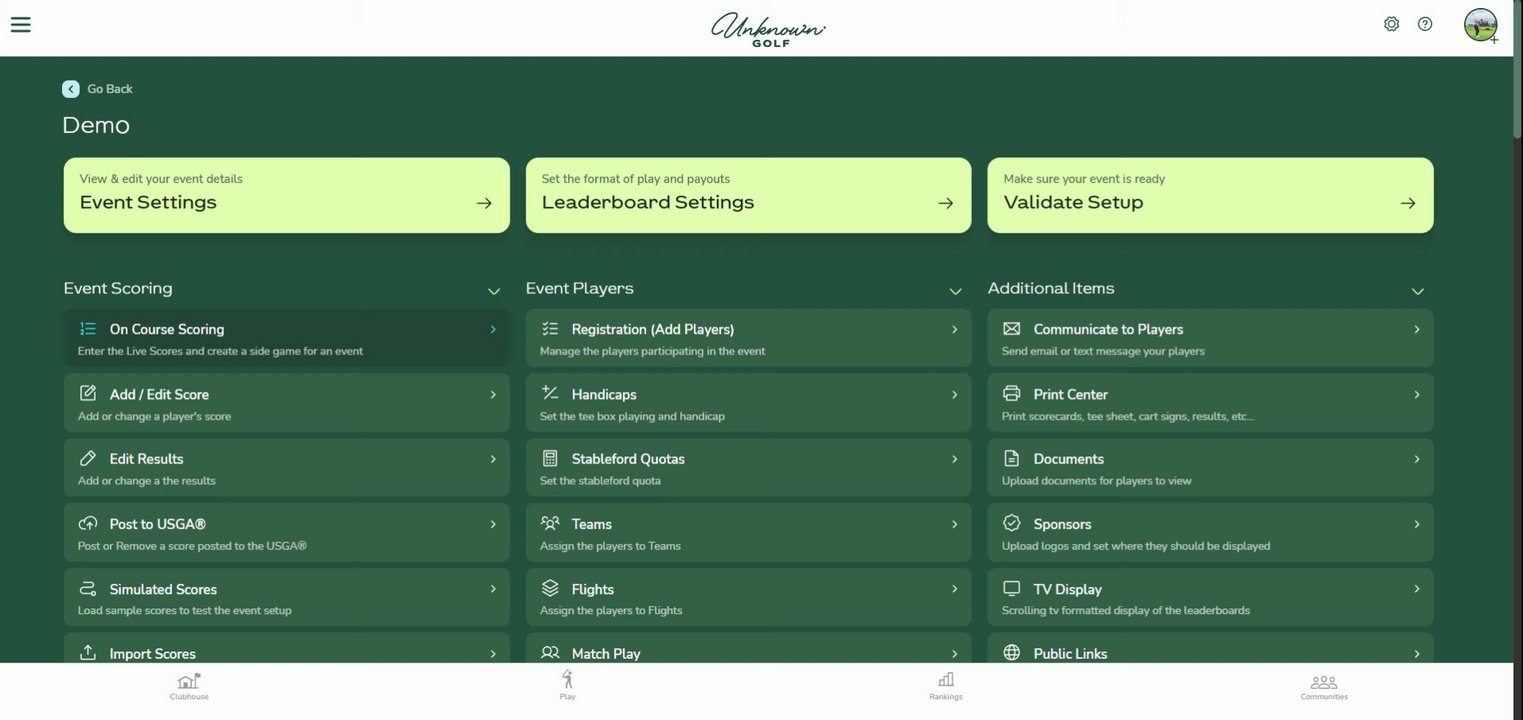Click the Simulated Scores icon
The image size is (1523, 720).
88,589
